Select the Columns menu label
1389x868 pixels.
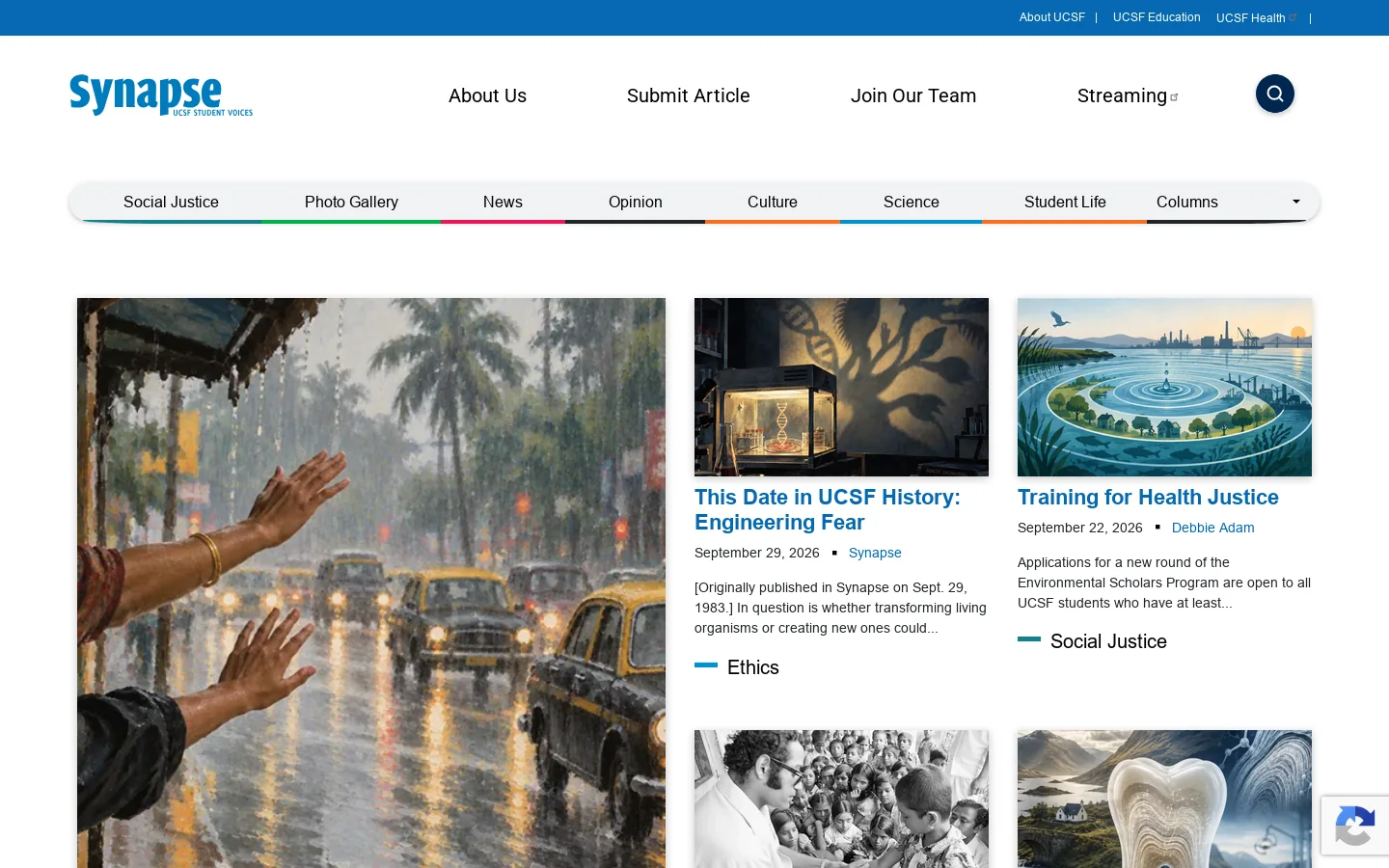[1187, 202]
